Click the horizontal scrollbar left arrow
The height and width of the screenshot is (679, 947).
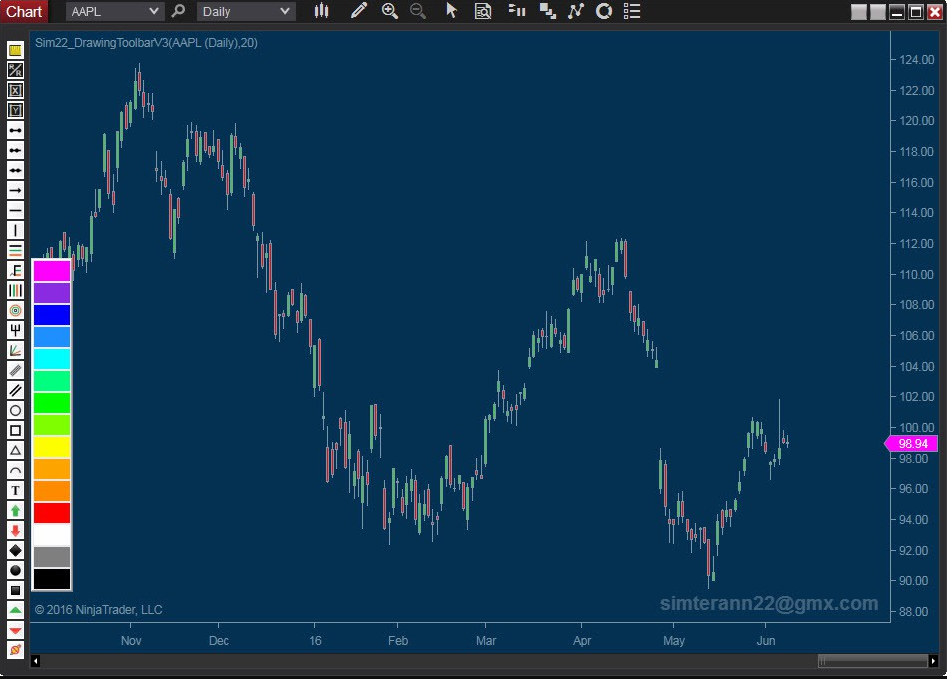click(36, 661)
